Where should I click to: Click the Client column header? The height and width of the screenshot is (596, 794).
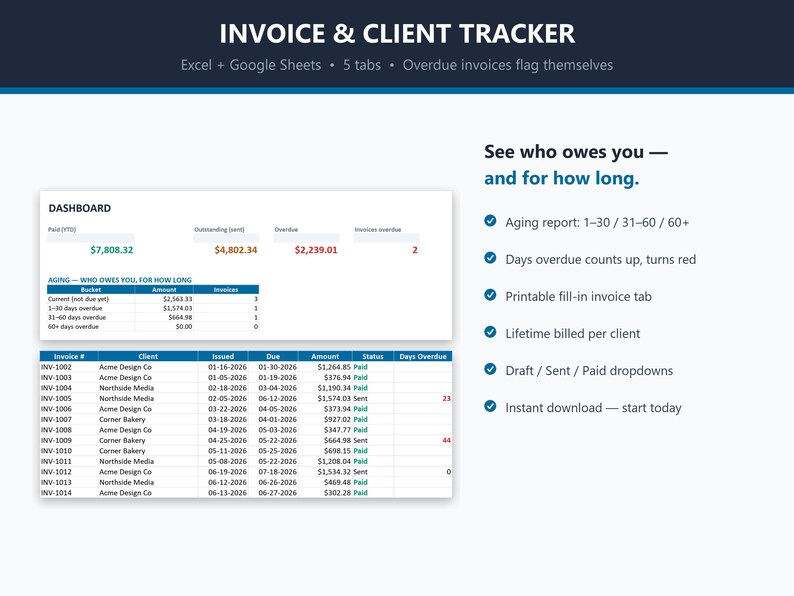click(148, 356)
